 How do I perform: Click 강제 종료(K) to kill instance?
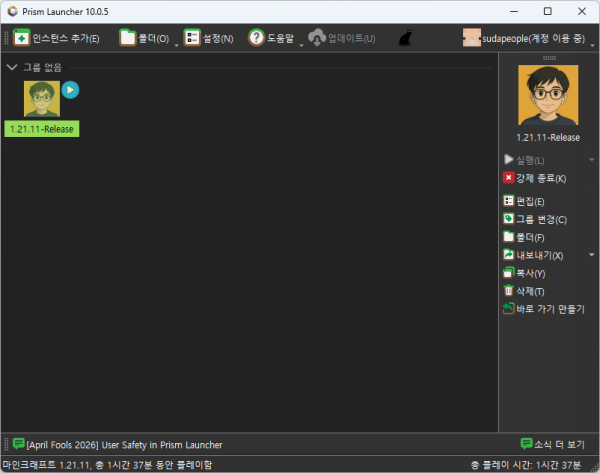(535, 178)
